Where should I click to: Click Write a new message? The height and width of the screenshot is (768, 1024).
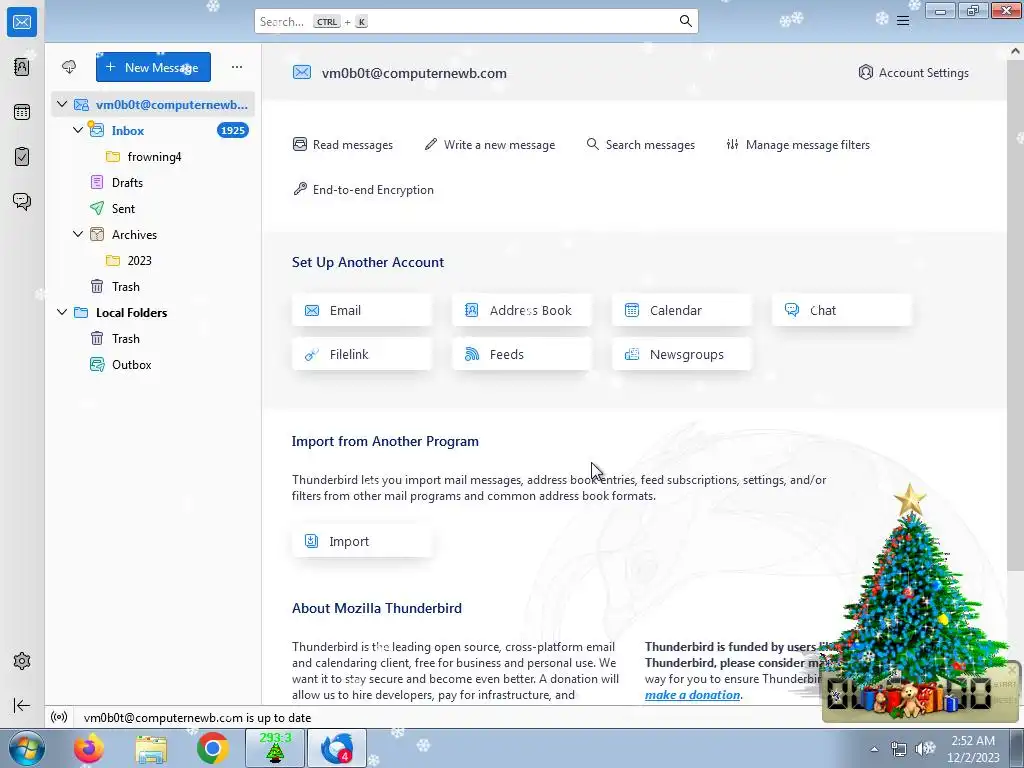[490, 145]
